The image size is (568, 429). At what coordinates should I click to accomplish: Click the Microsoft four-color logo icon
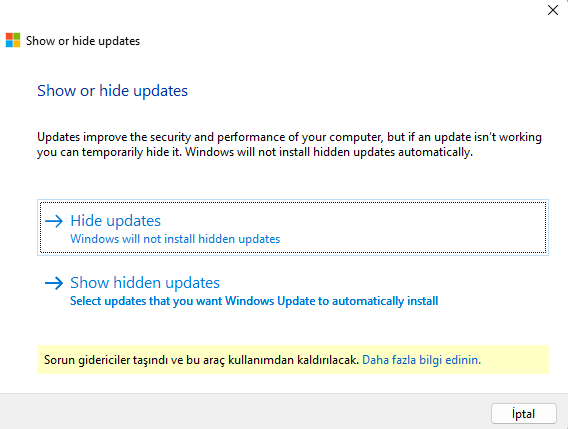(x=13, y=40)
